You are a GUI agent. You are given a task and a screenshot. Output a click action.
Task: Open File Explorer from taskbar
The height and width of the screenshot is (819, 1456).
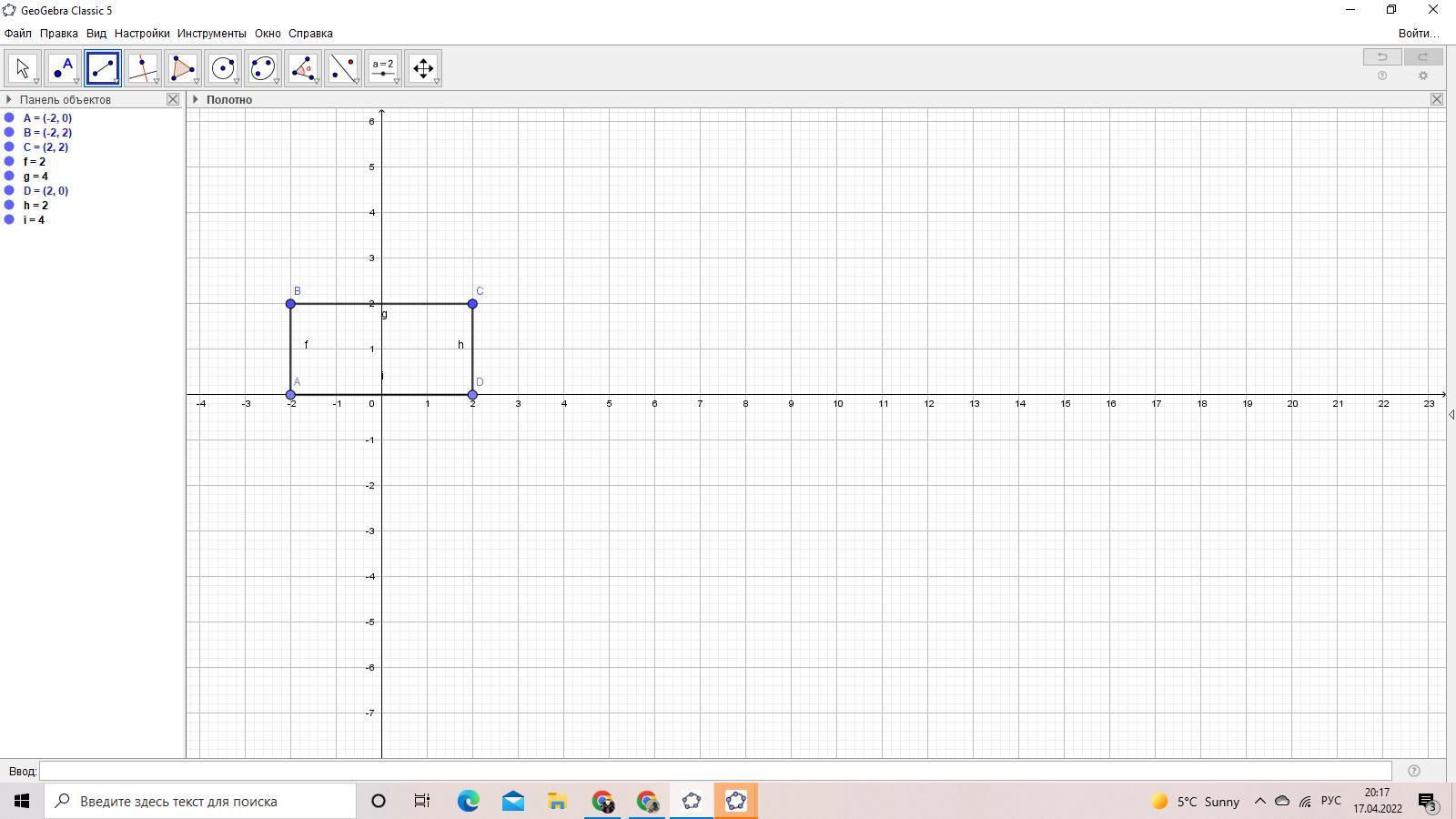tap(557, 802)
